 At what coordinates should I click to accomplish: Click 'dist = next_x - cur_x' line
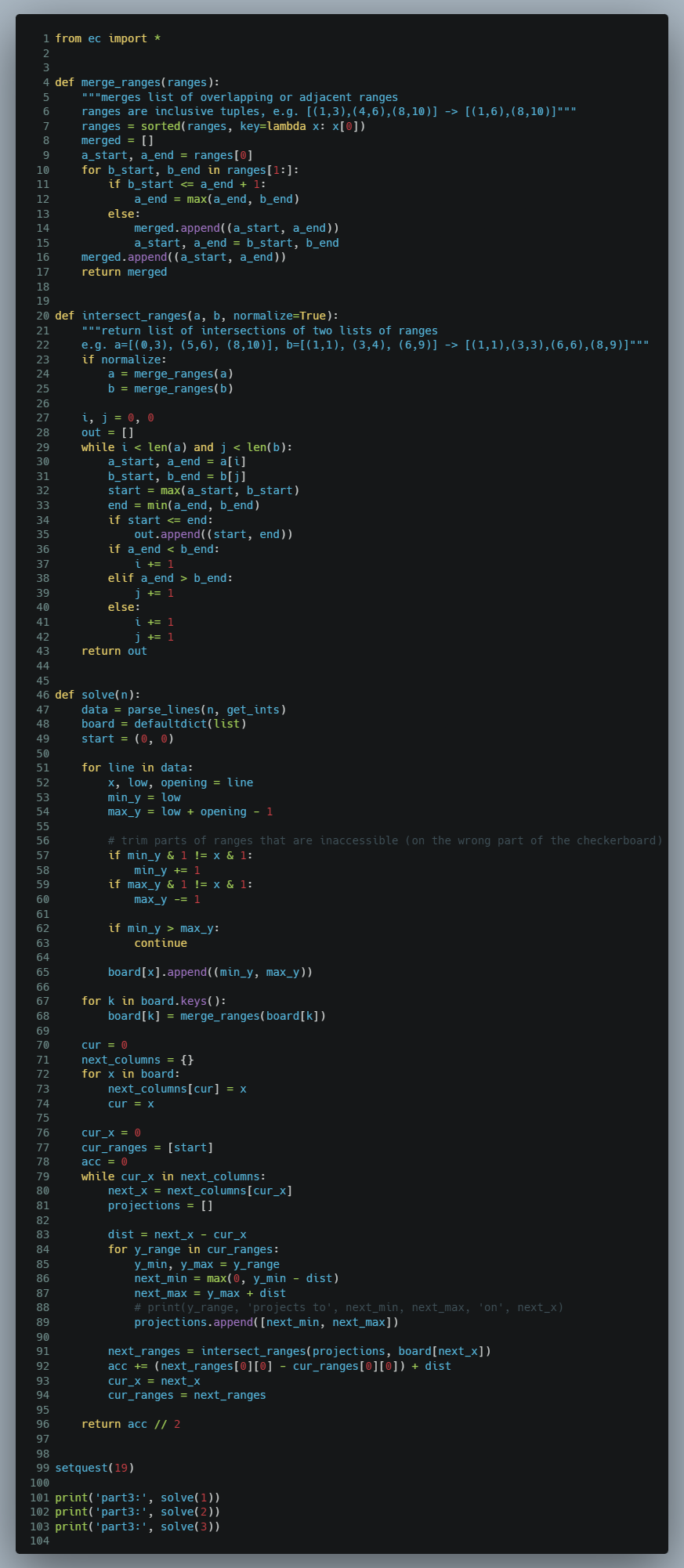click(178, 1234)
